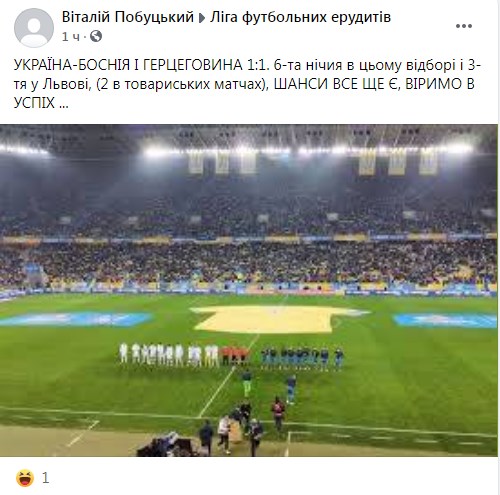
Task: Click the public globe privacy icon
Action: click(x=96, y=36)
